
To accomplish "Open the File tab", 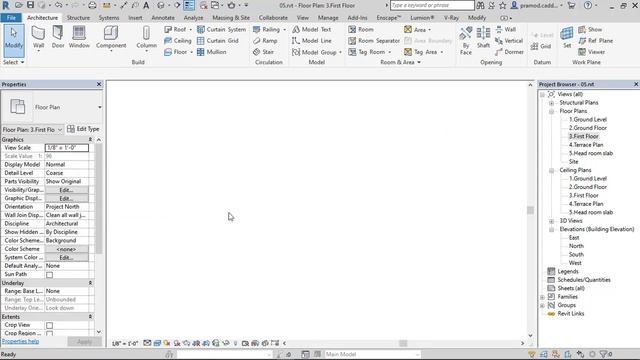I will point(11,18).
